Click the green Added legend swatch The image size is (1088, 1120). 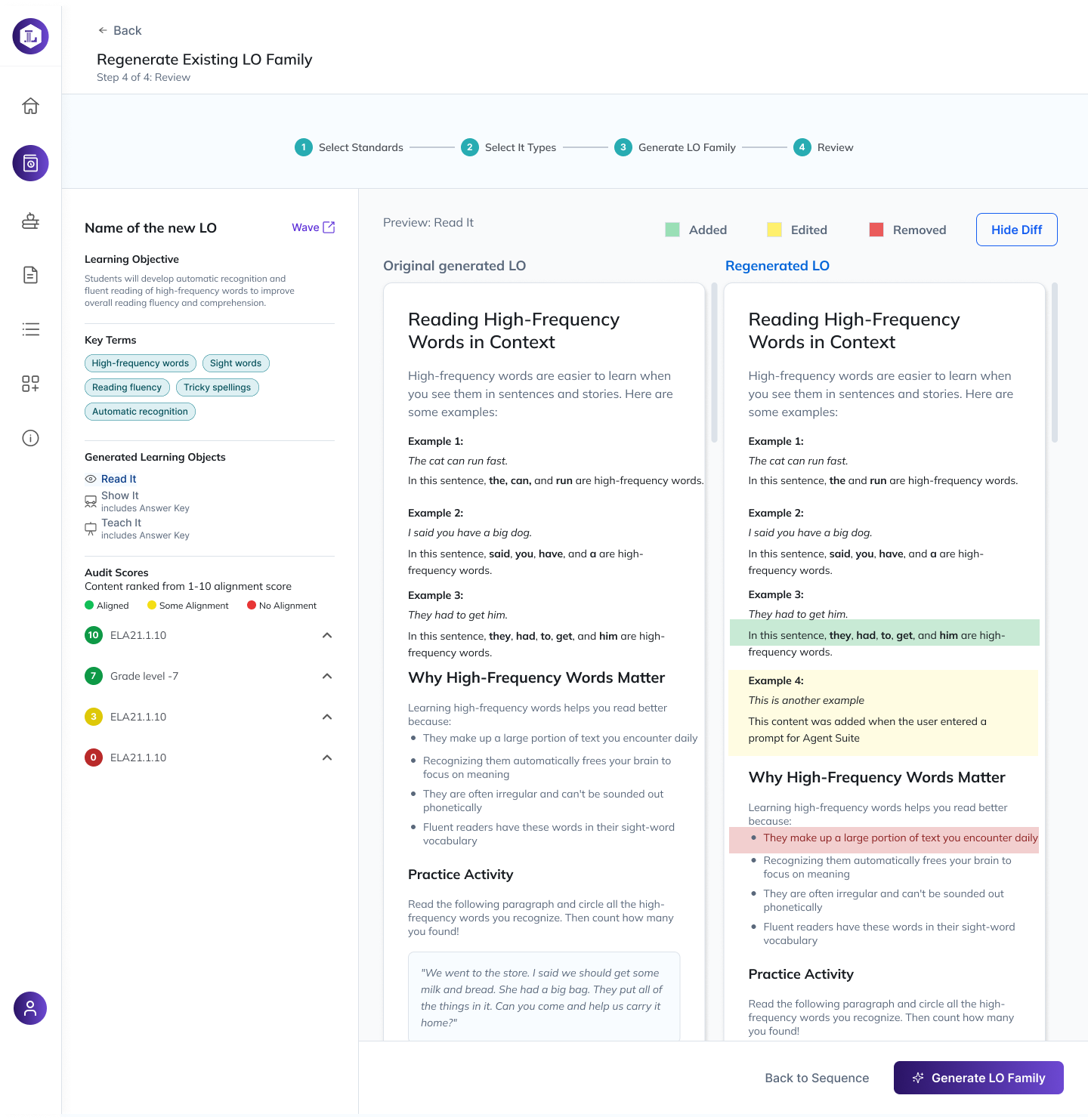(672, 230)
